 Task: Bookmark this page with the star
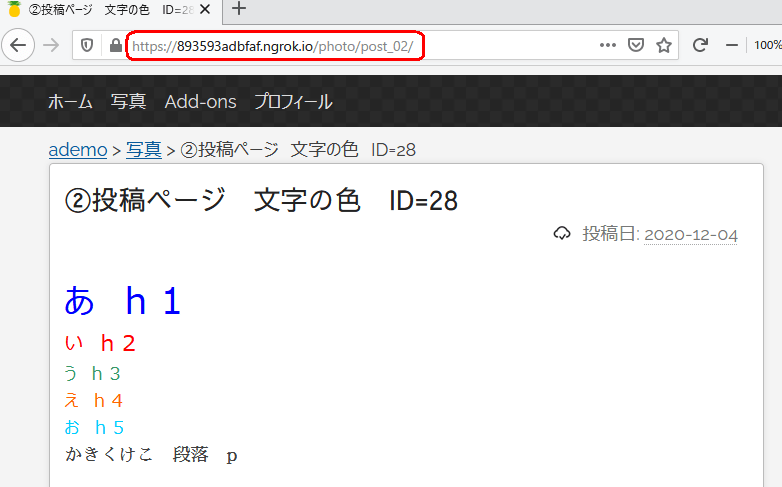coord(664,45)
